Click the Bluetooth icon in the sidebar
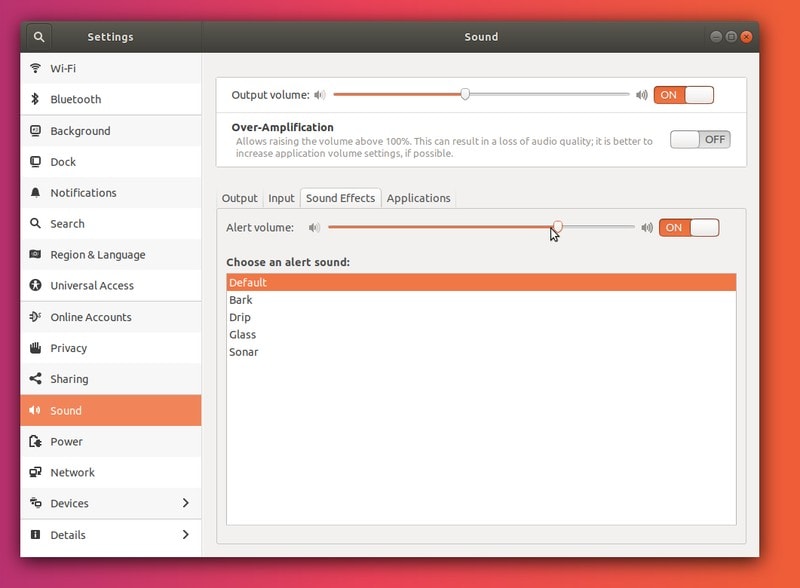This screenshot has width=800, height=588. coord(36,99)
